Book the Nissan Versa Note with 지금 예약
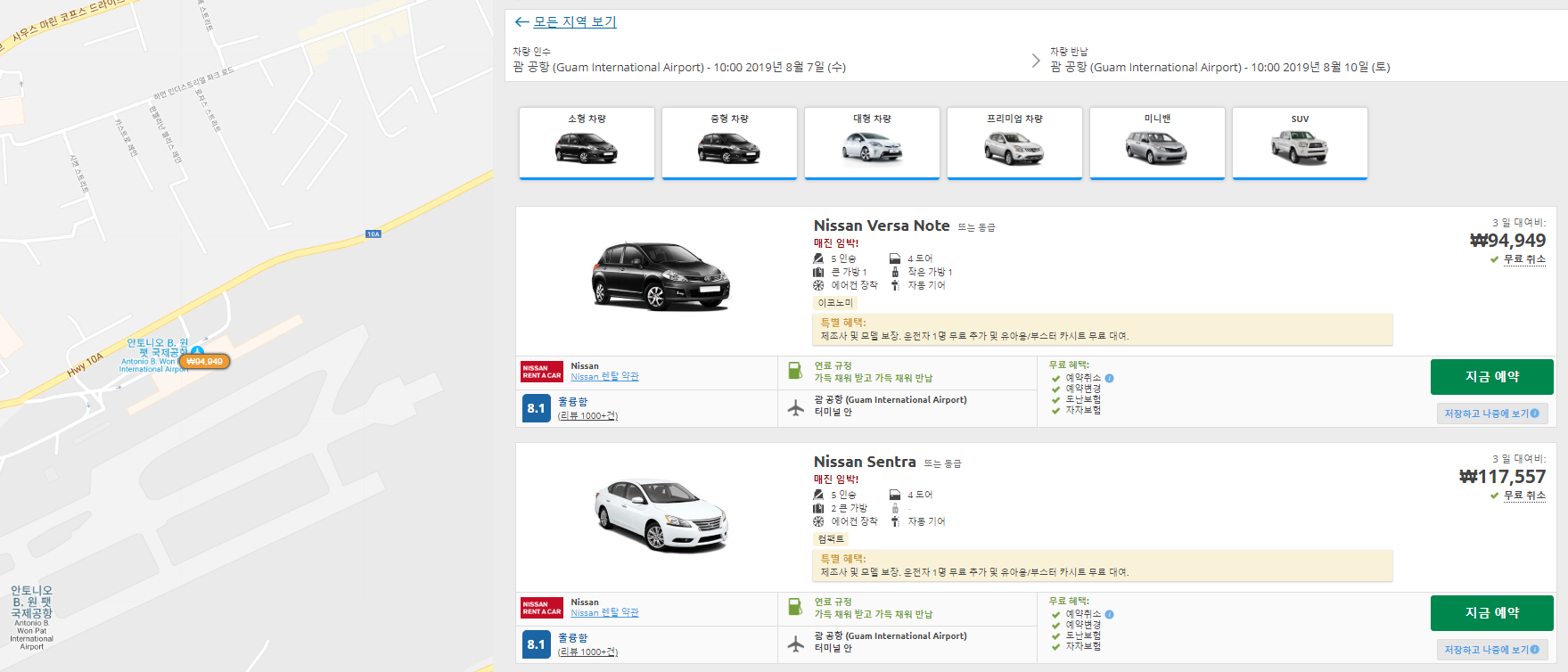 click(1492, 377)
